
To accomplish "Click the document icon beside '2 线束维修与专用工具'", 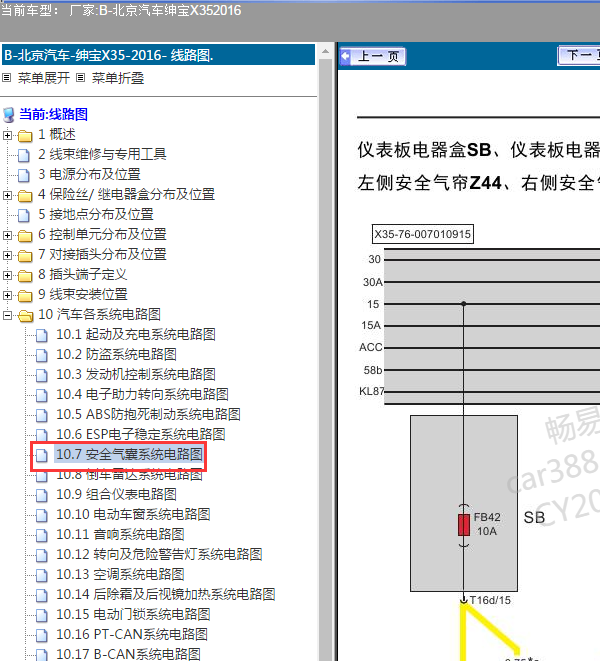I will point(24,155).
